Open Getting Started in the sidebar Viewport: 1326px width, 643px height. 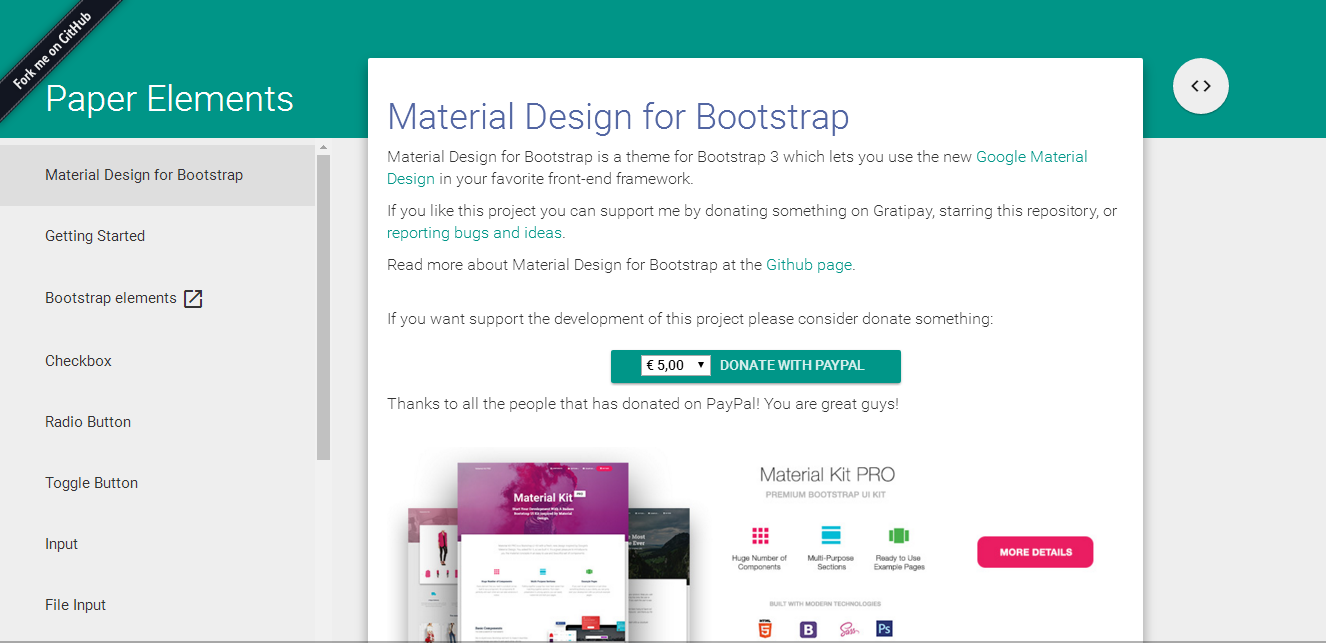[158, 236]
